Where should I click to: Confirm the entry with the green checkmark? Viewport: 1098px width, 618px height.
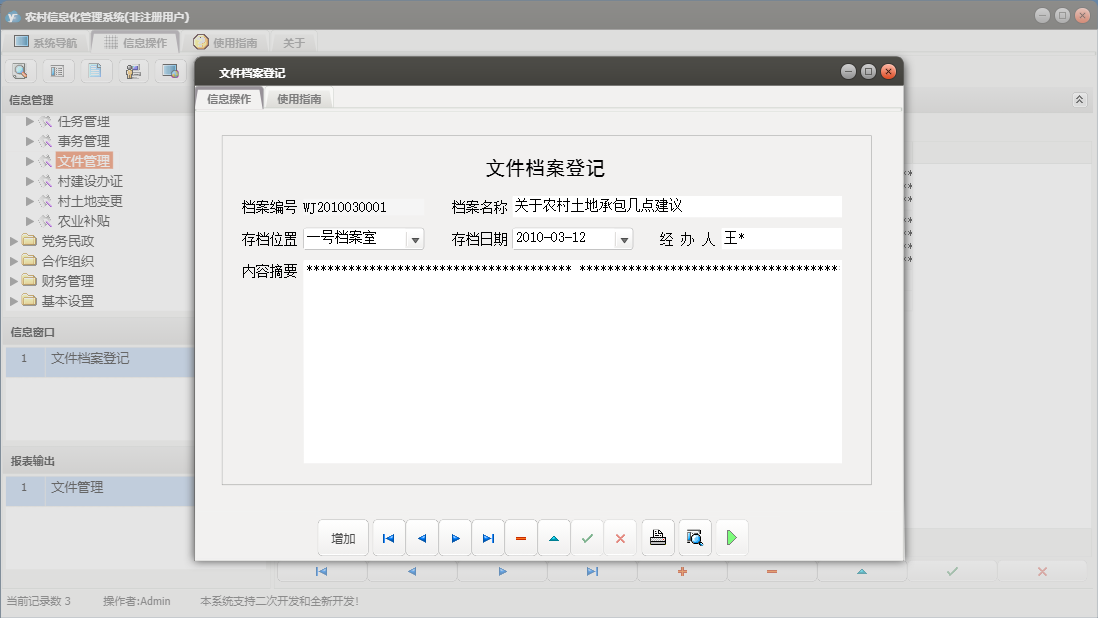pos(587,537)
